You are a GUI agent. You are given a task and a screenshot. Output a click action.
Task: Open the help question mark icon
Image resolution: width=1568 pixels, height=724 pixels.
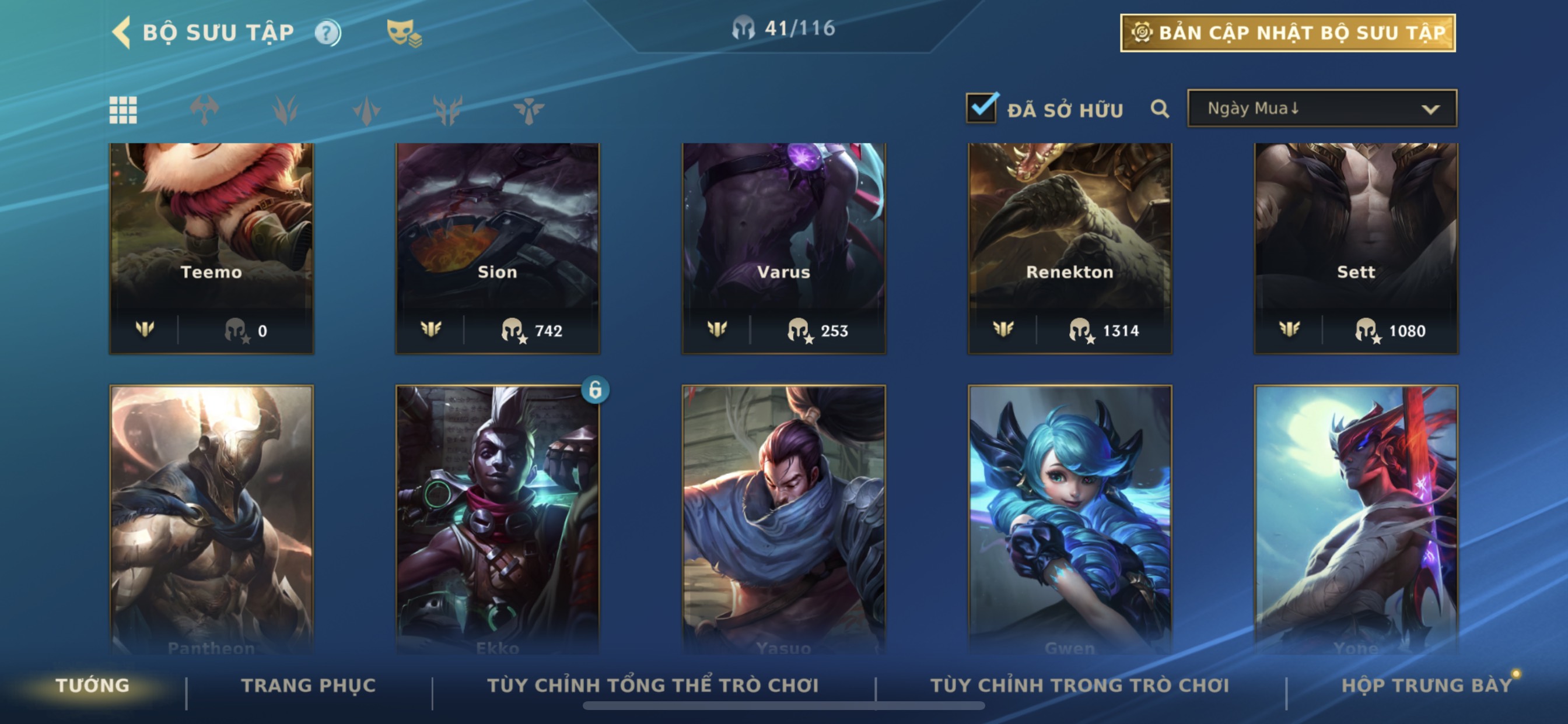point(327,33)
